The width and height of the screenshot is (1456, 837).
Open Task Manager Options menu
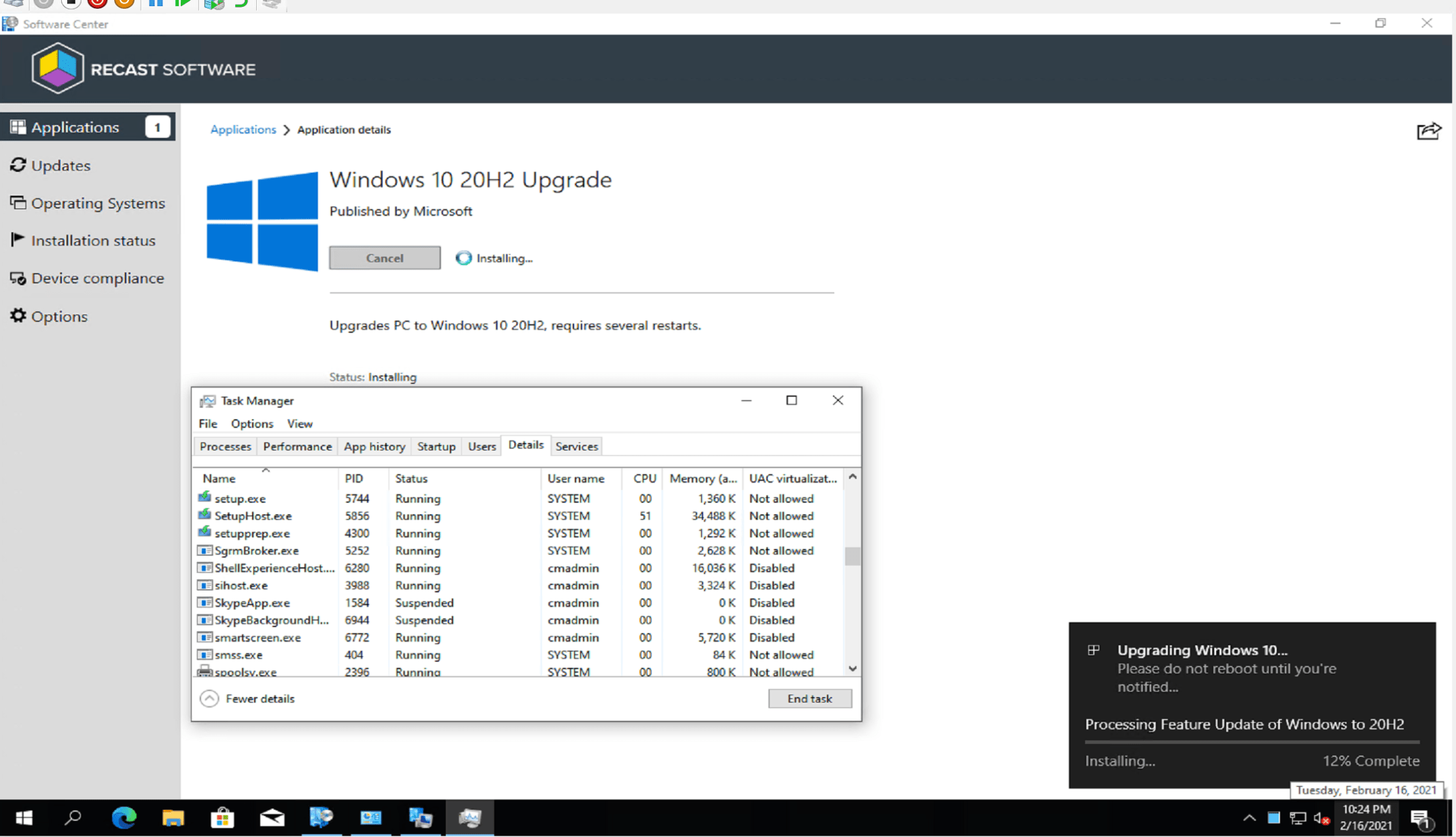pyautogui.click(x=251, y=423)
